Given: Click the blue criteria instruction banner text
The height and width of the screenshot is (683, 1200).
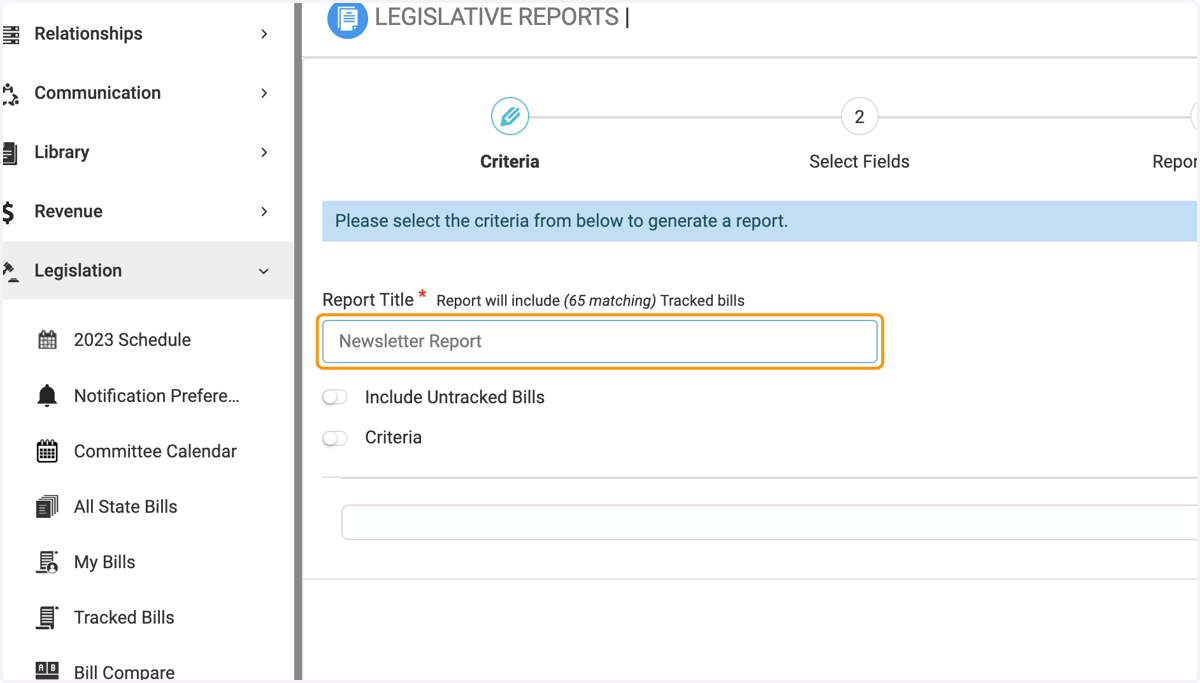Looking at the screenshot, I should tap(561, 221).
